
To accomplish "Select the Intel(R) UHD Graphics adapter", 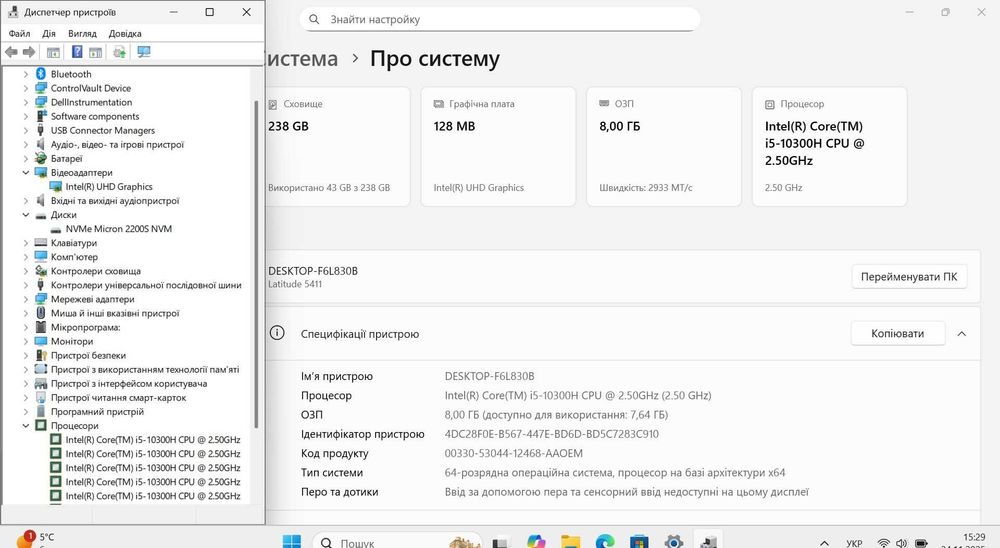I will coord(108,186).
